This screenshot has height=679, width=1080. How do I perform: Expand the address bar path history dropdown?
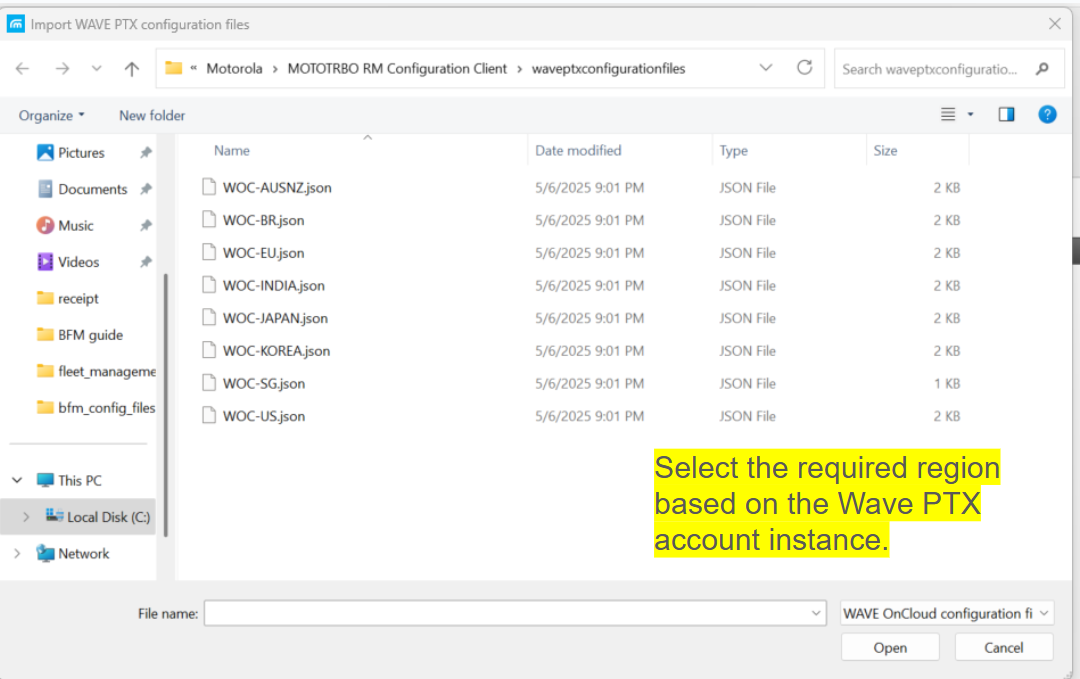(x=765, y=67)
